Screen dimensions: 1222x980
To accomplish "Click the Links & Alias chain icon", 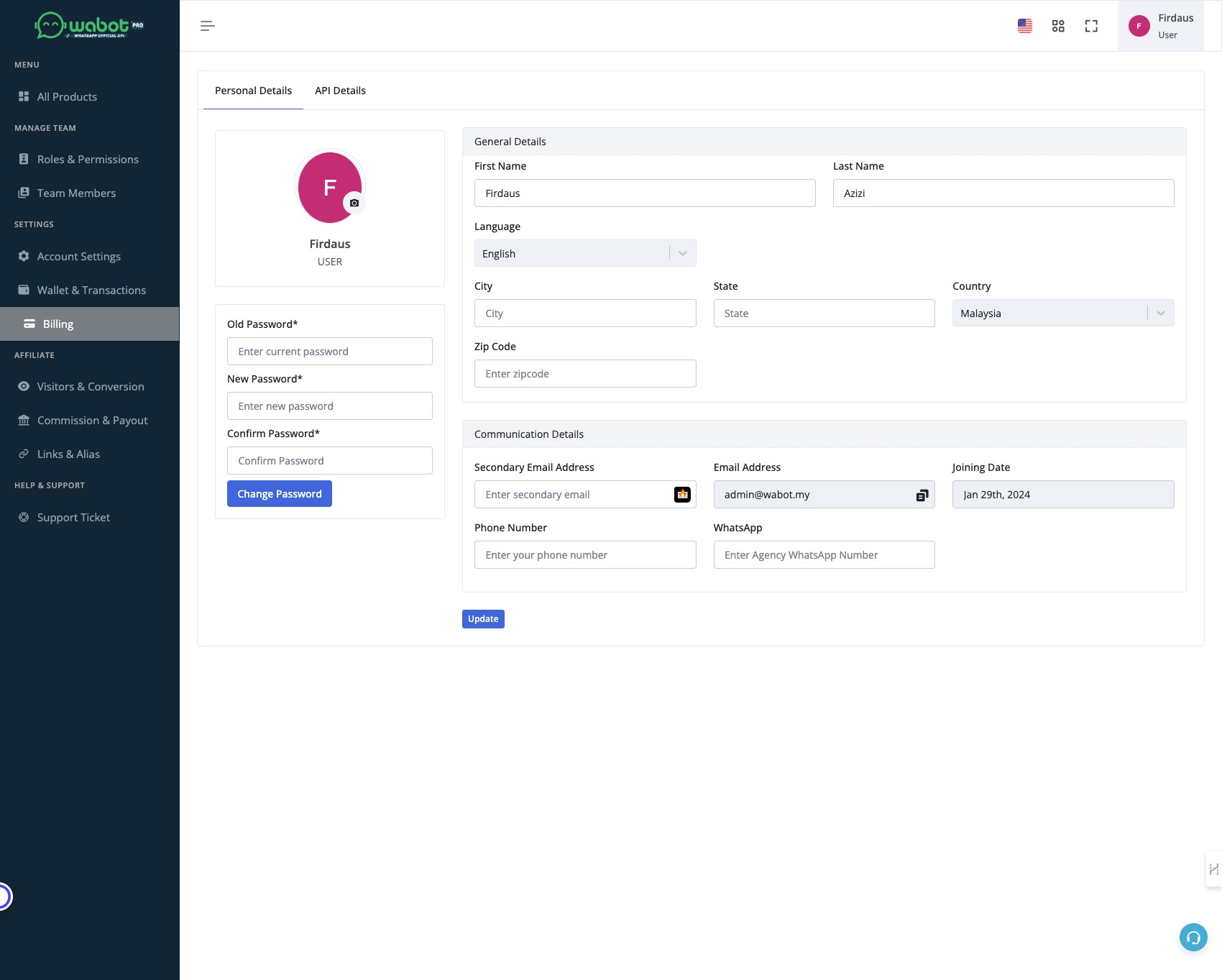I will coord(24,454).
